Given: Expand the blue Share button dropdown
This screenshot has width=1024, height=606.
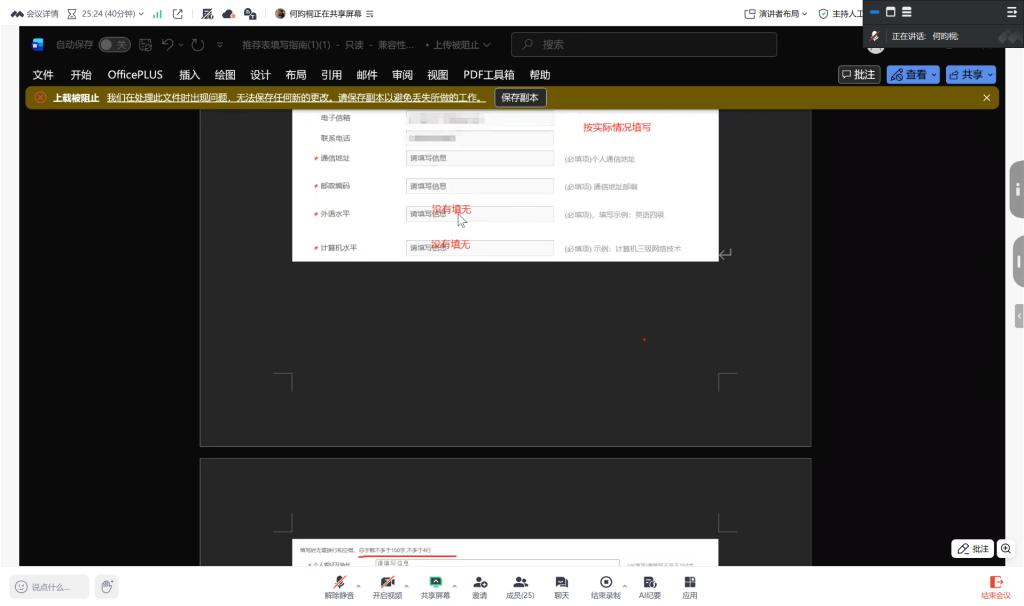Looking at the screenshot, I should pyautogui.click(x=990, y=75).
